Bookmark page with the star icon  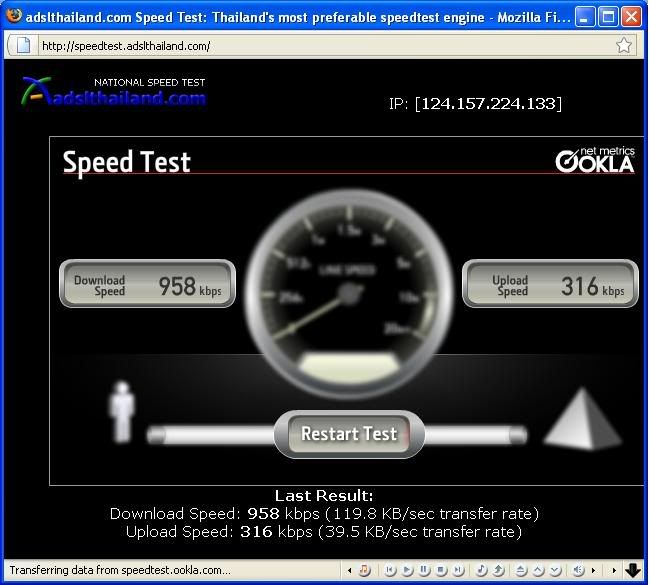tap(623, 45)
